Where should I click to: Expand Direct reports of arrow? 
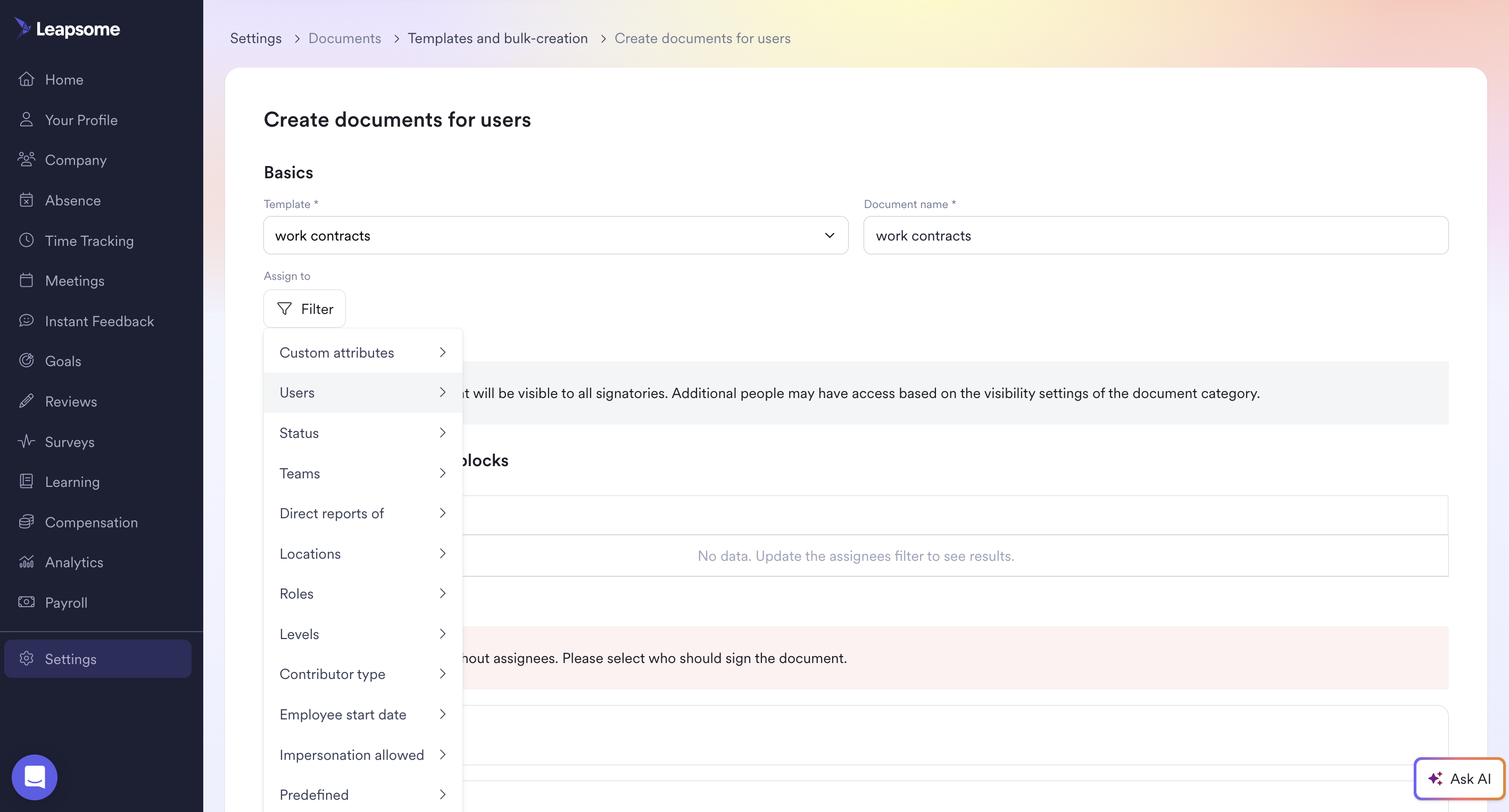click(x=443, y=512)
